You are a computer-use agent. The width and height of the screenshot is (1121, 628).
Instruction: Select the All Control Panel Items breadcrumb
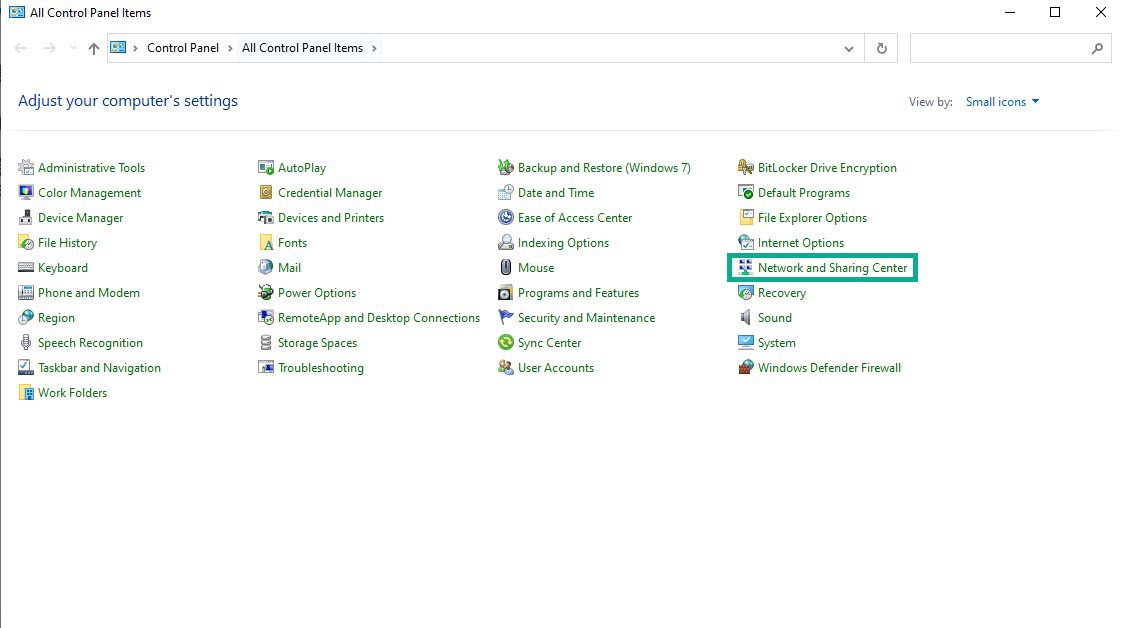(x=302, y=48)
